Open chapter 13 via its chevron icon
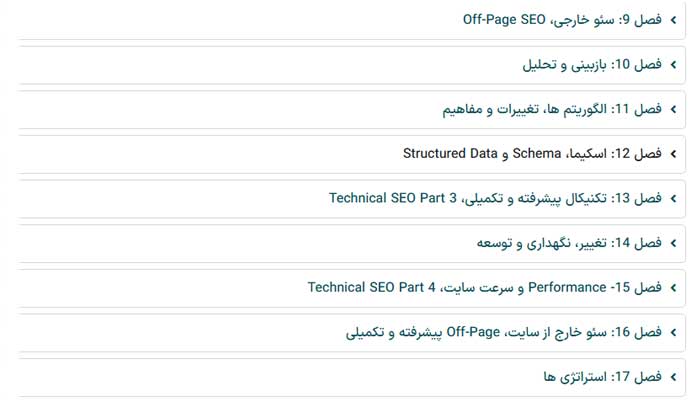The width and height of the screenshot is (700, 400). pos(673,198)
